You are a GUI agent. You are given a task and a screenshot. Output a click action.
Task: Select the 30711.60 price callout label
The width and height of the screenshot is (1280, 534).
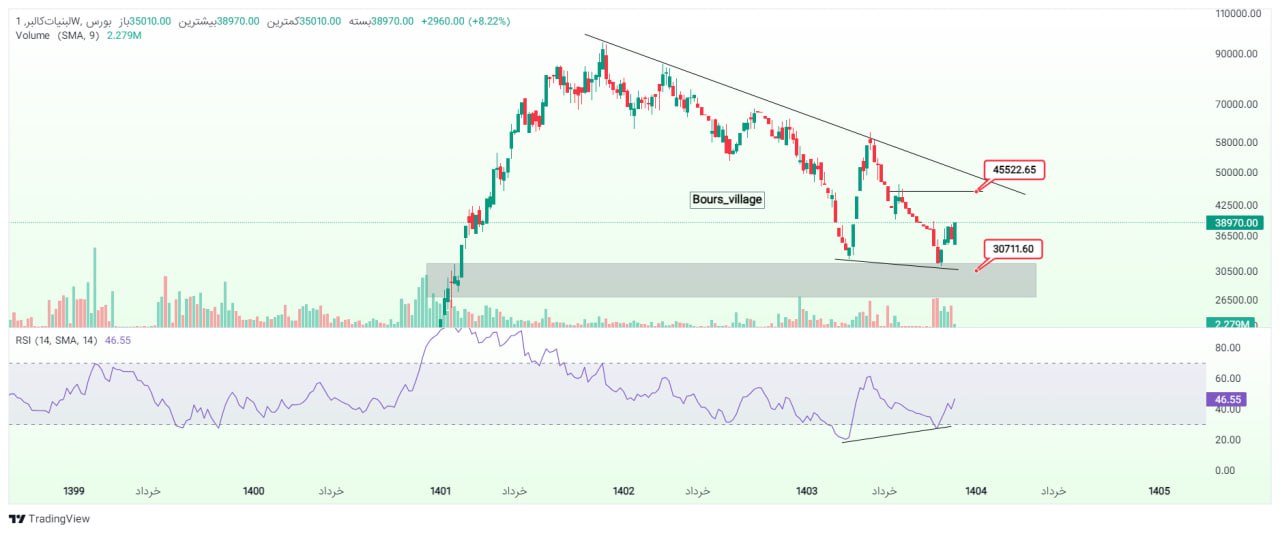[x=1014, y=248]
